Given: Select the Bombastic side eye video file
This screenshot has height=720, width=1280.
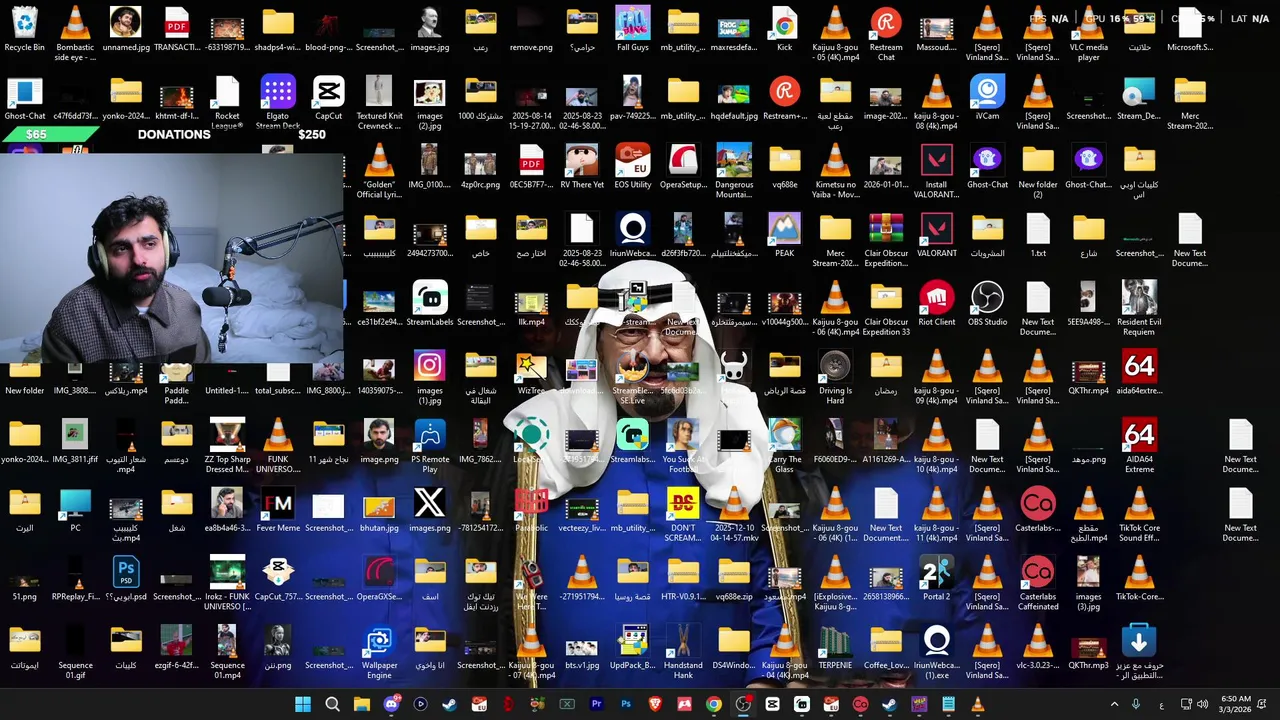Looking at the screenshot, I should pyautogui.click(x=75, y=35).
